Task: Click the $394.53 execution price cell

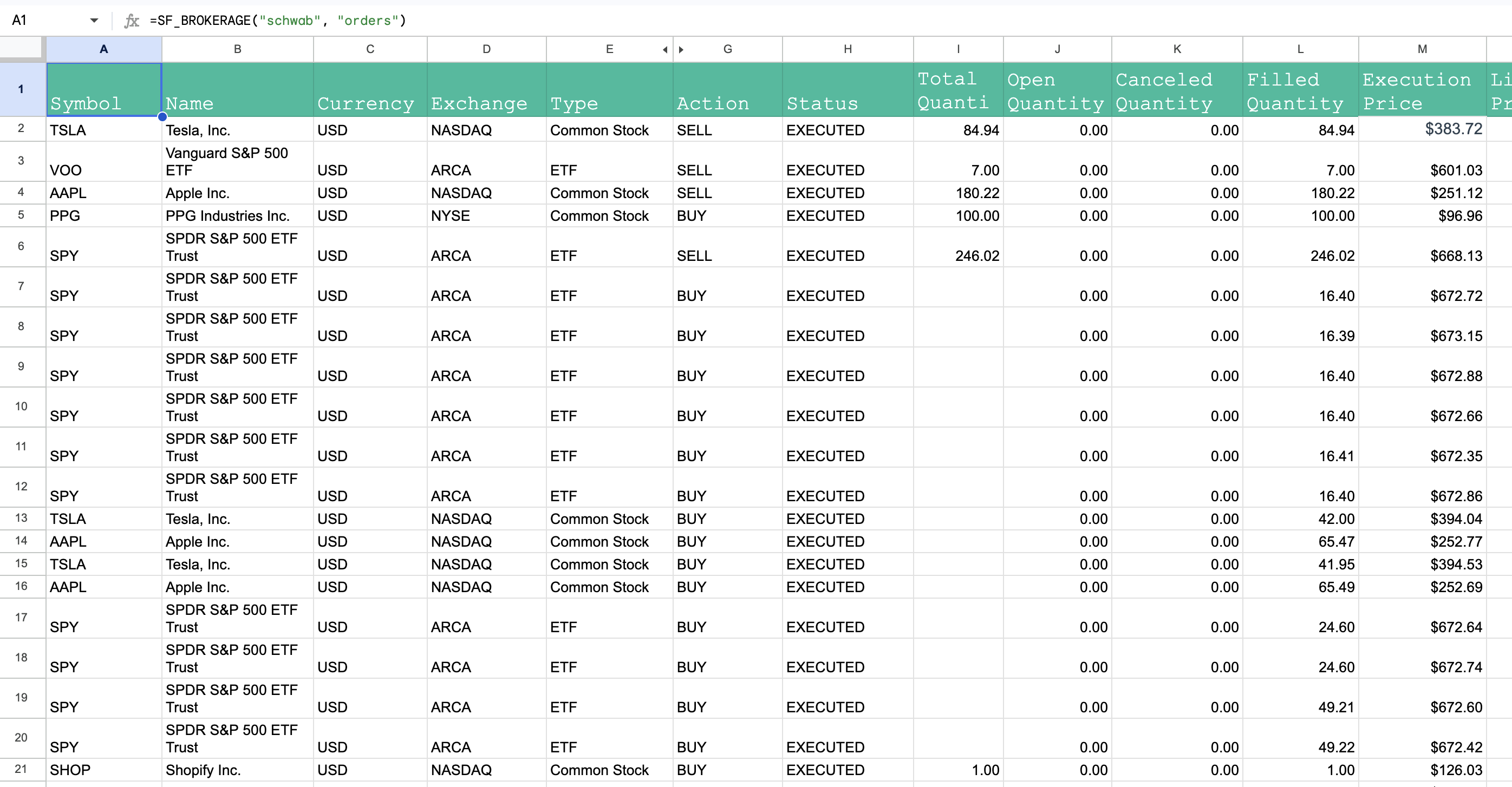Action: [1423, 564]
